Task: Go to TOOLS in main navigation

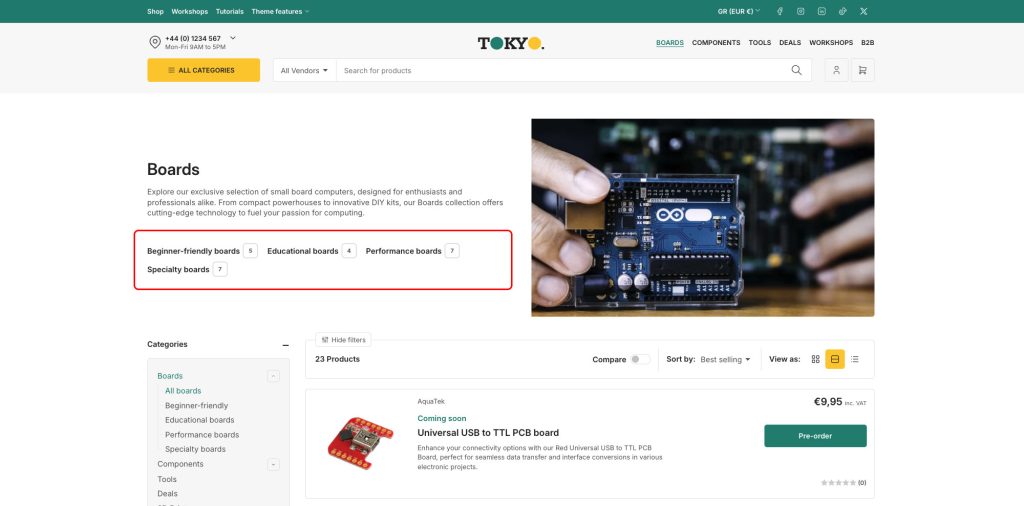Action: pyautogui.click(x=760, y=42)
